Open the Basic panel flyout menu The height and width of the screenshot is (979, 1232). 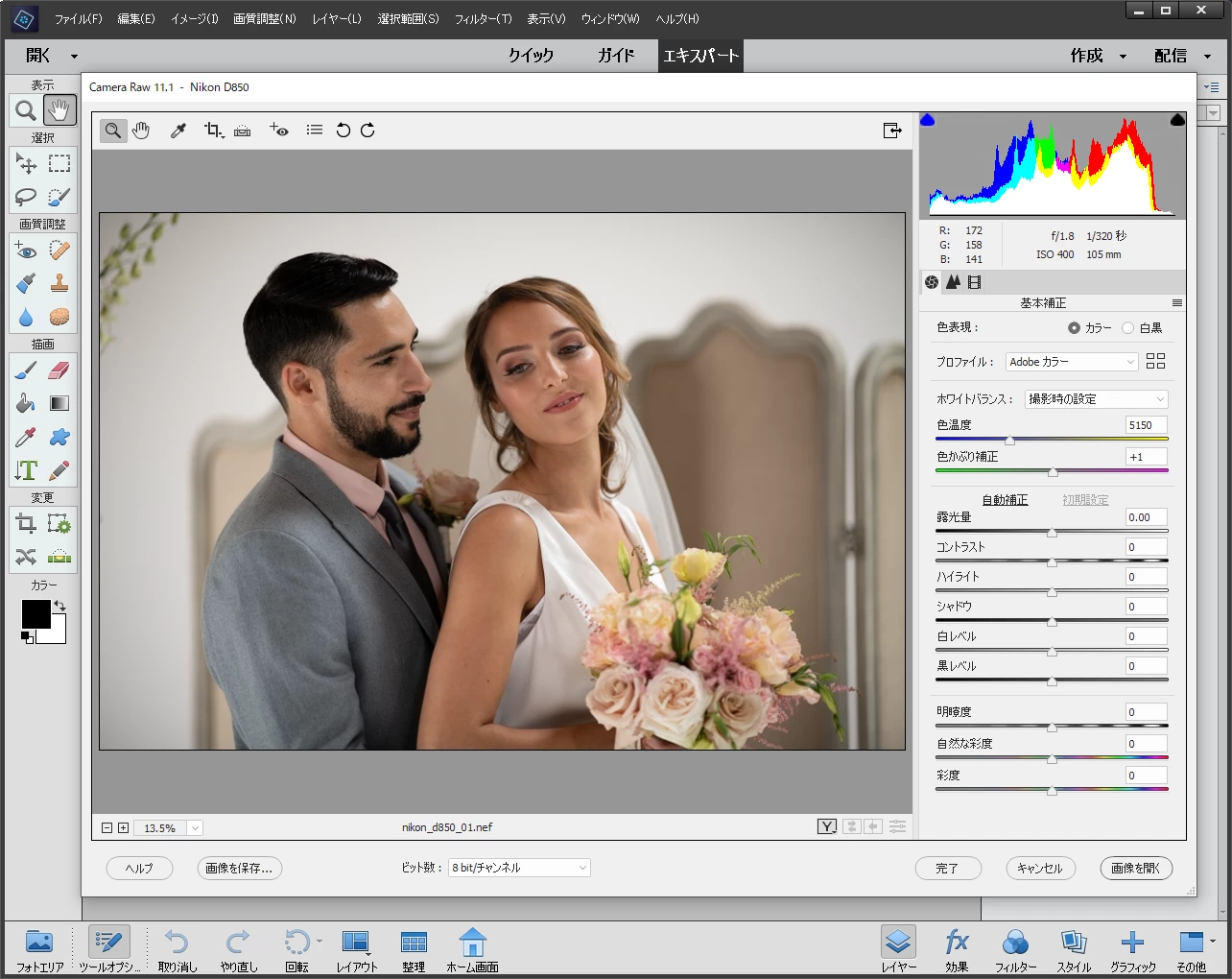[x=1177, y=303]
